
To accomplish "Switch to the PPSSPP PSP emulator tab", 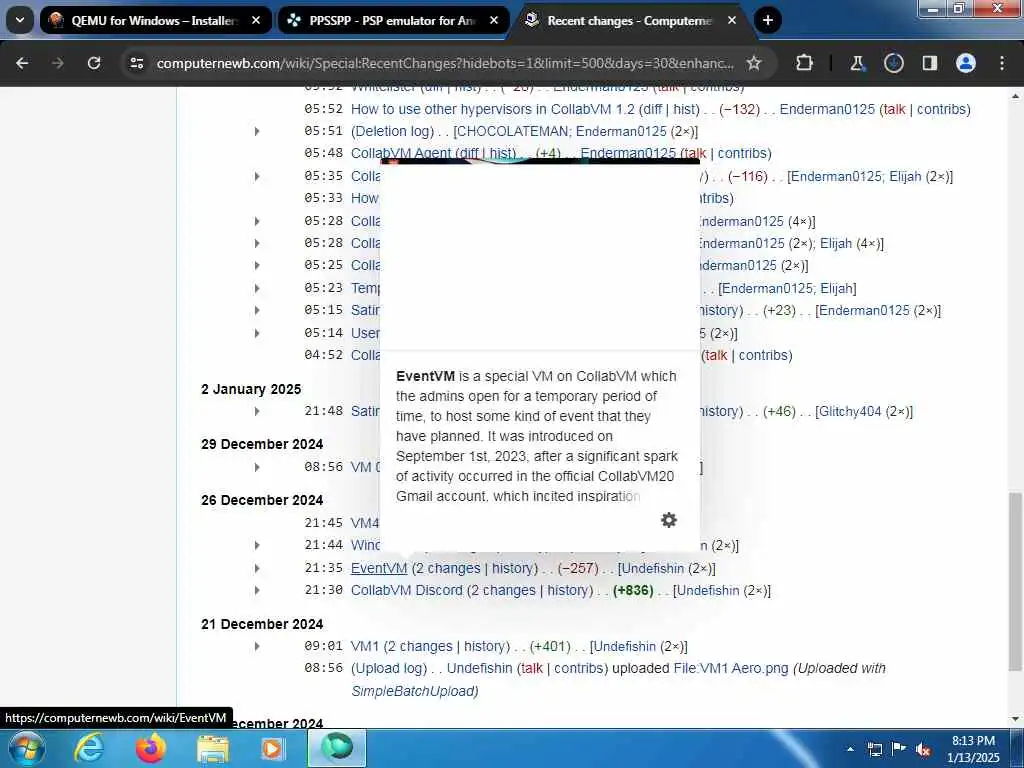I will (x=394, y=20).
